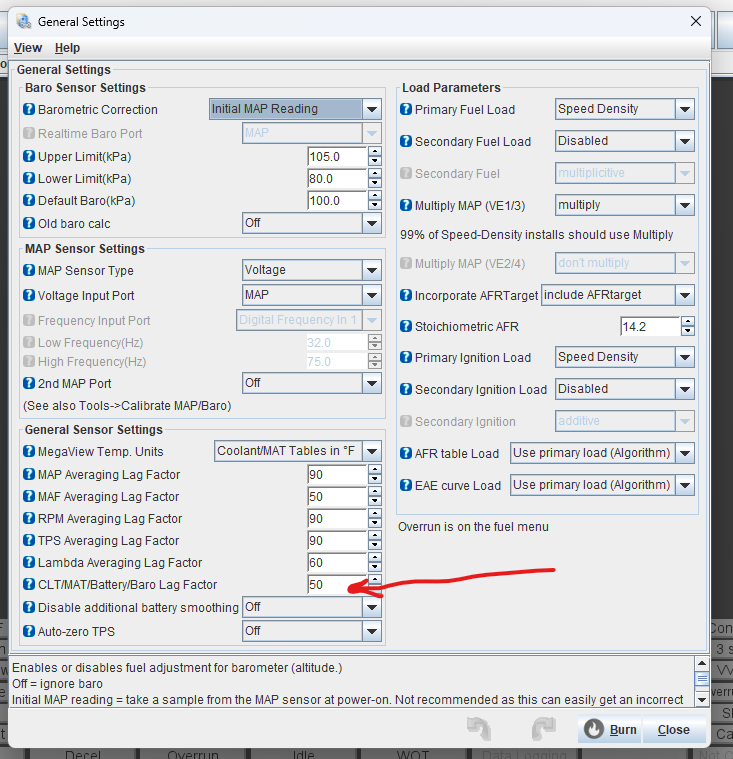Click help icon beside Barometric Correction

[x=29, y=110]
